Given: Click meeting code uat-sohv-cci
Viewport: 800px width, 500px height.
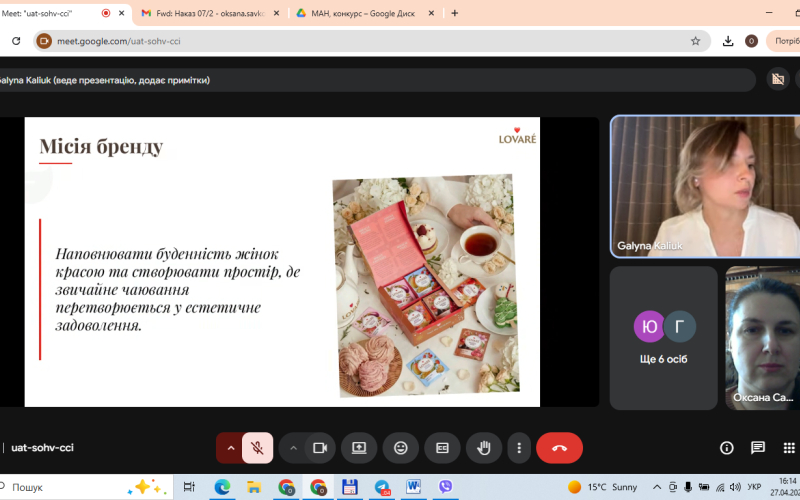Looking at the screenshot, I should pos(42,448).
